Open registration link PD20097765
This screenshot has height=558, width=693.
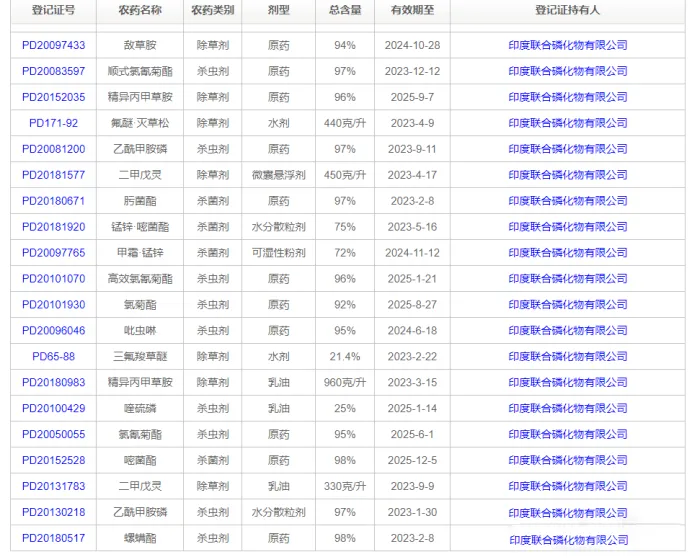[53, 253]
